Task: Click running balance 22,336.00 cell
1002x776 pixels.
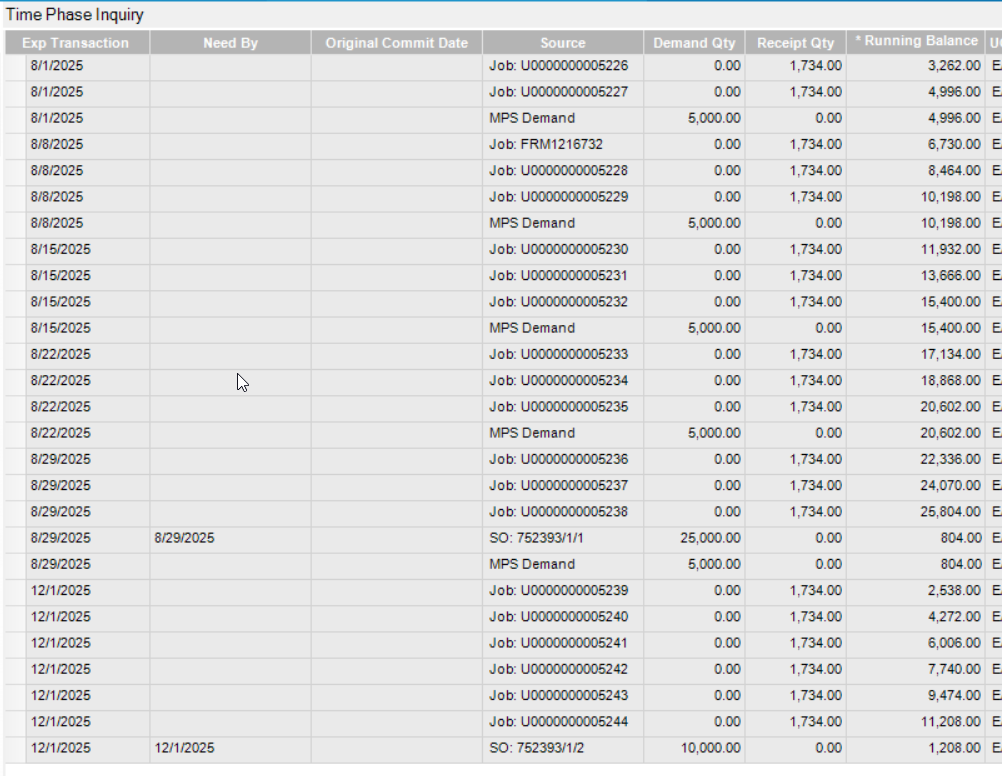Action: coord(916,459)
